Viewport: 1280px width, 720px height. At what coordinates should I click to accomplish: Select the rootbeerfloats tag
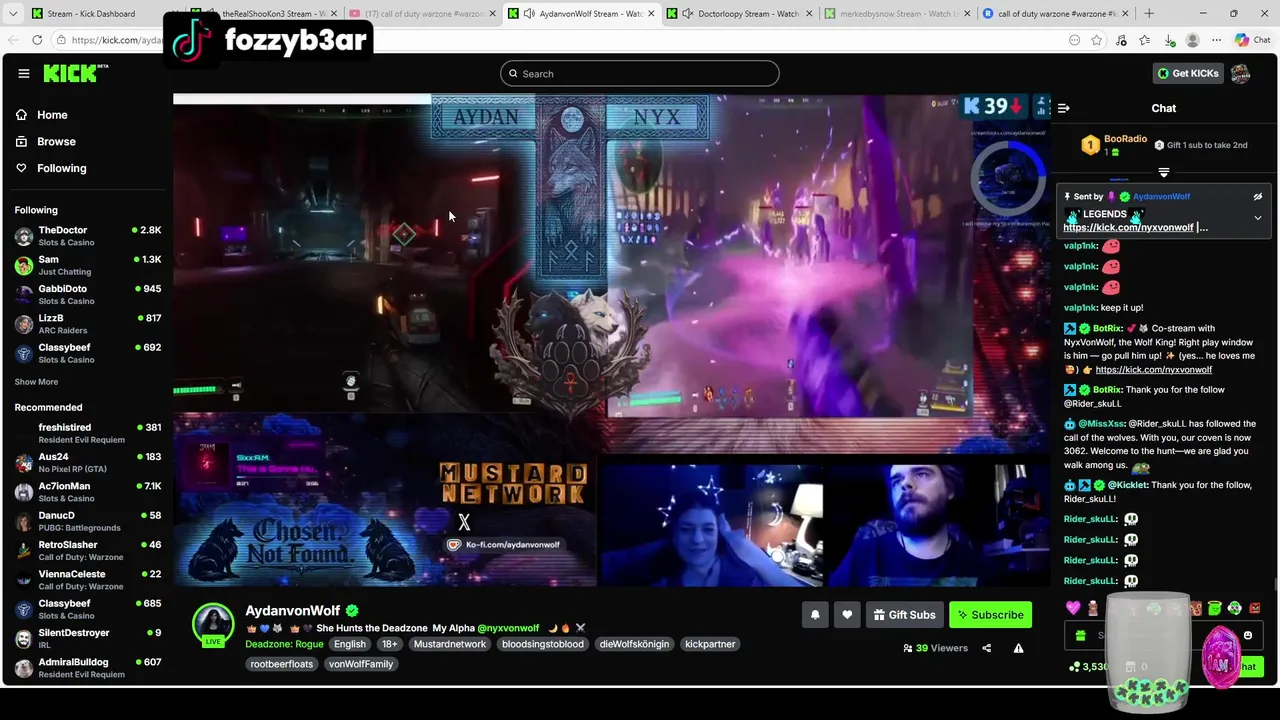(x=282, y=664)
